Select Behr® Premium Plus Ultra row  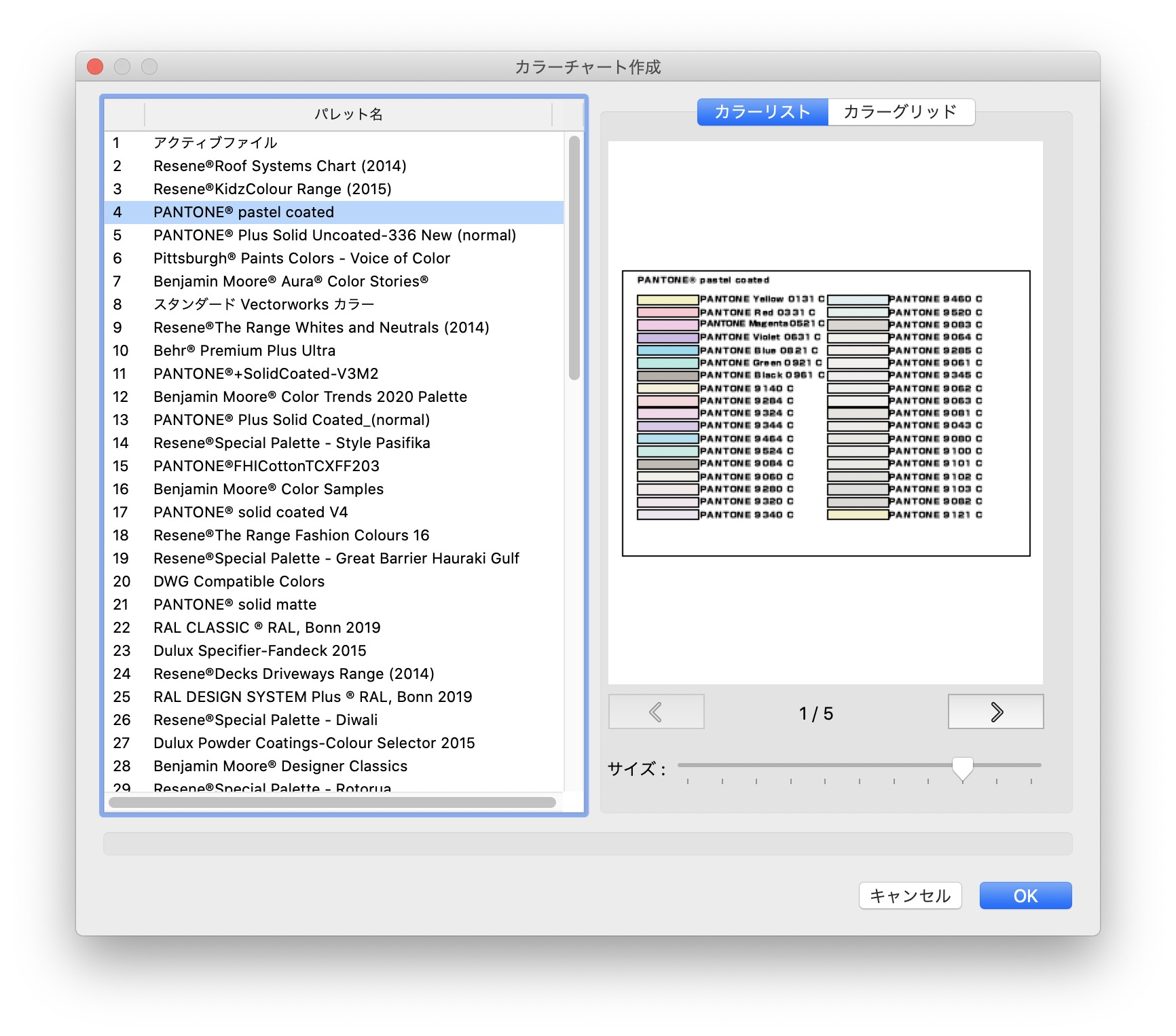pos(334,350)
